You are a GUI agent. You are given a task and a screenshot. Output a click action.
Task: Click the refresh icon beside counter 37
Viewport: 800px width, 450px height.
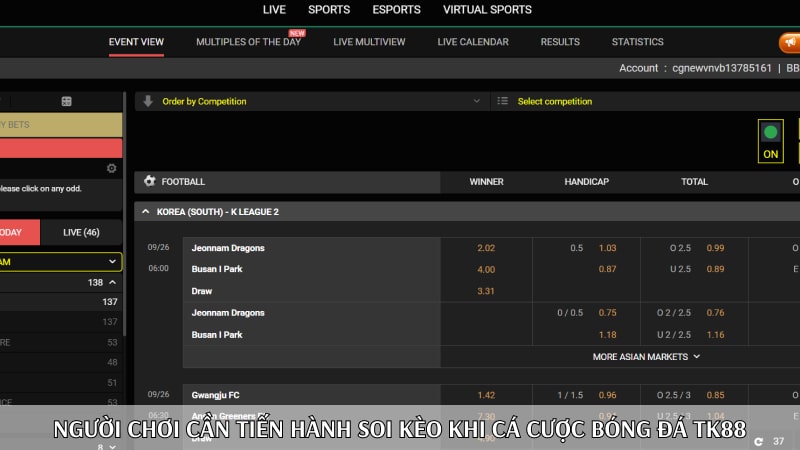759,441
